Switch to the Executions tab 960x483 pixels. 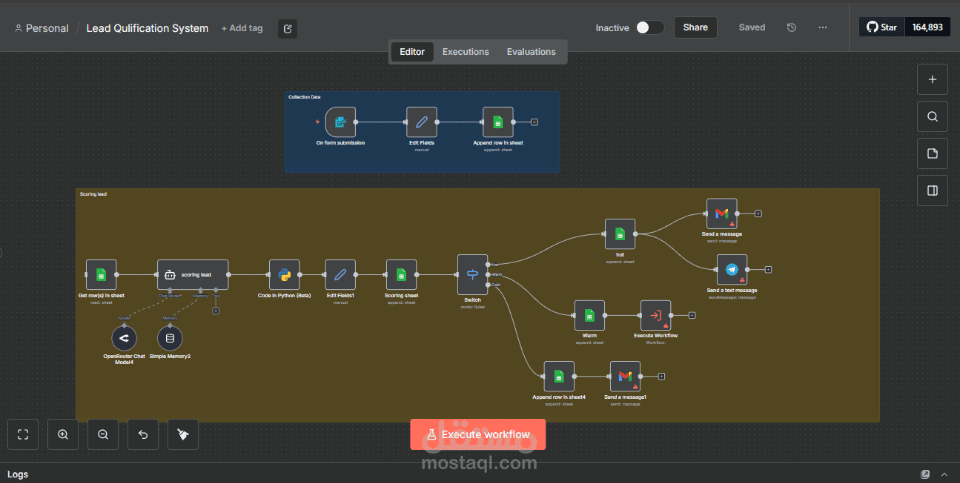point(466,52)
